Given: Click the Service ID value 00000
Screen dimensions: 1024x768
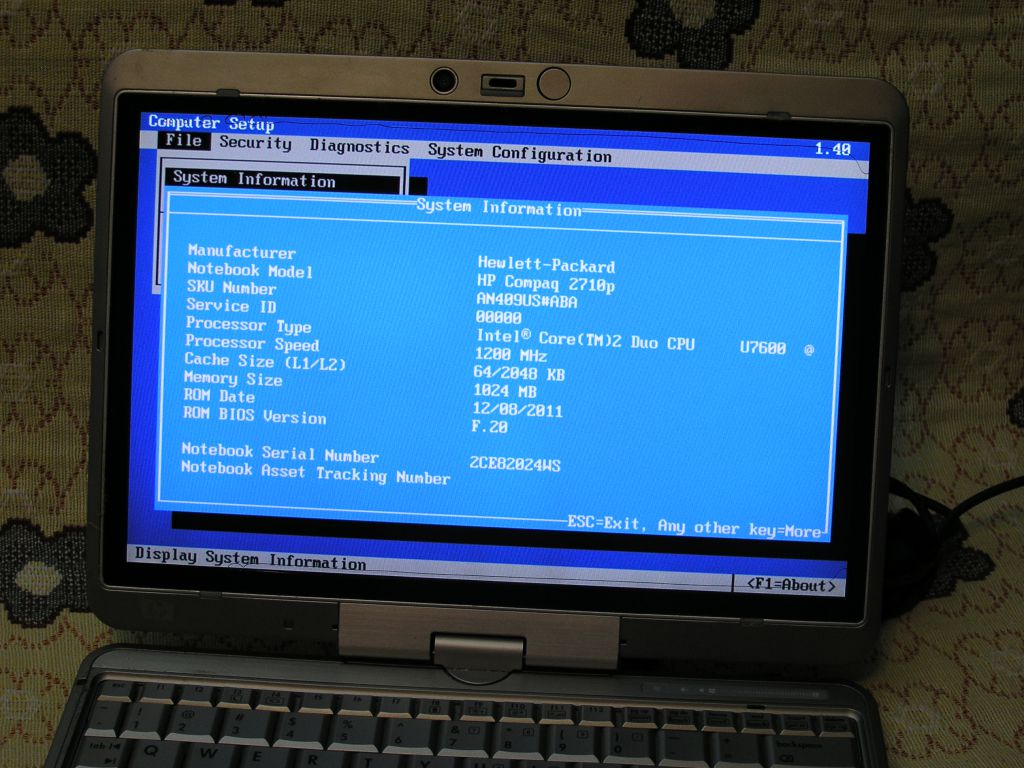Looking at the screenshot, I should 498,317.
